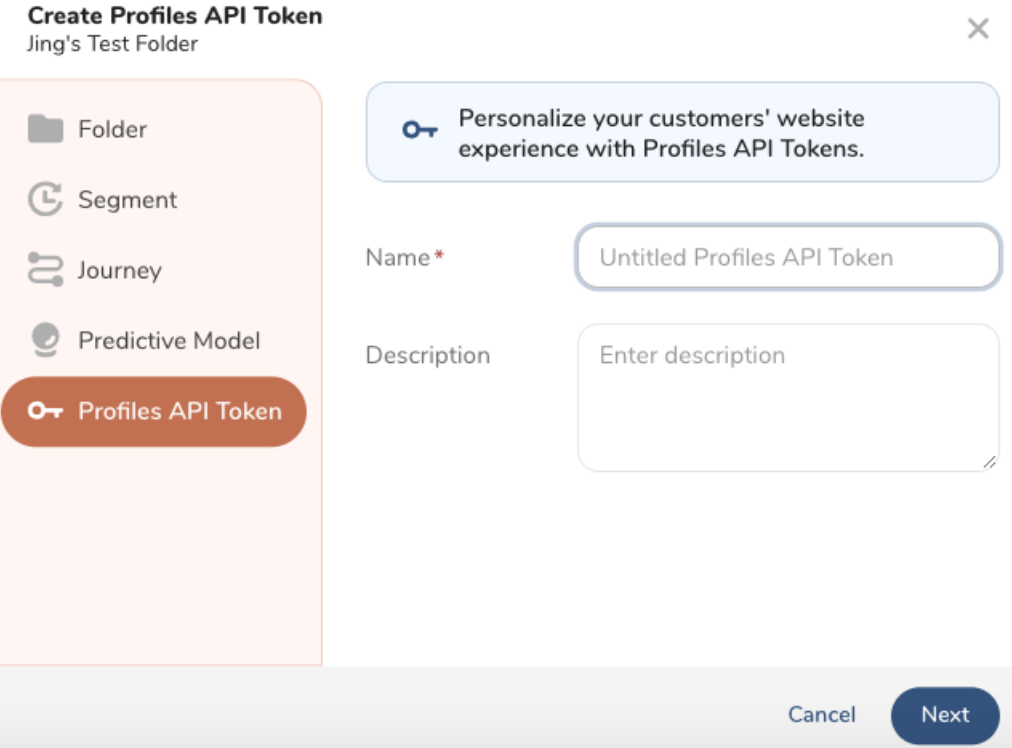Screen dimensions: 1012x748
Task: Click the Journey path icon
Action: coord(45,270)
